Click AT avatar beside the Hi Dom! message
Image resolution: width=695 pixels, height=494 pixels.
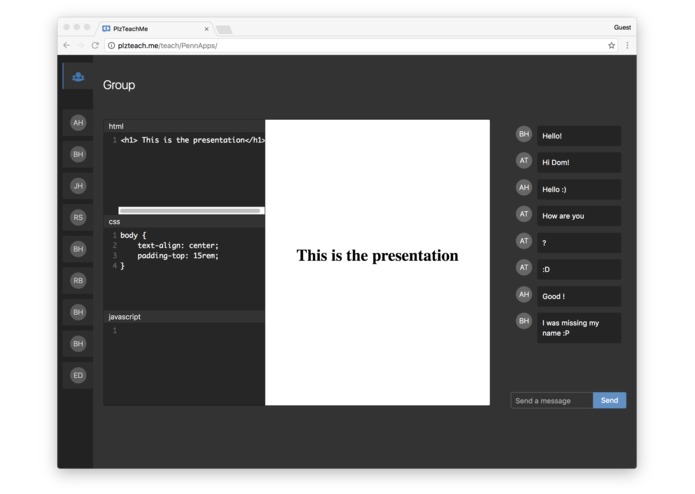coord(524,160)
